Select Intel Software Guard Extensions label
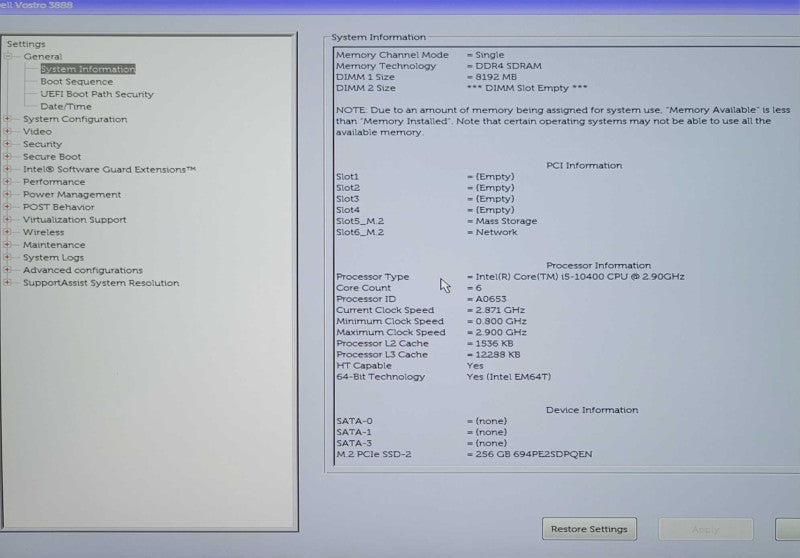 coord(109,169)
